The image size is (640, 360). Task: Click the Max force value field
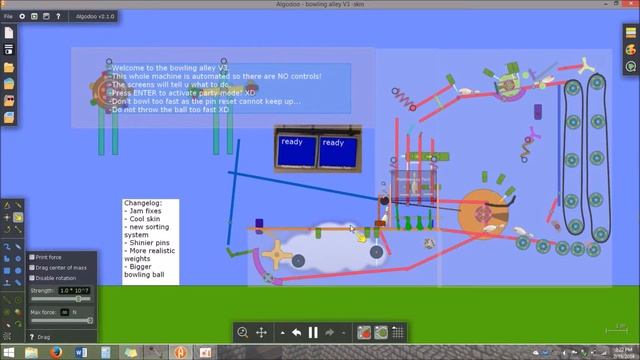click(x=65, y=312)
